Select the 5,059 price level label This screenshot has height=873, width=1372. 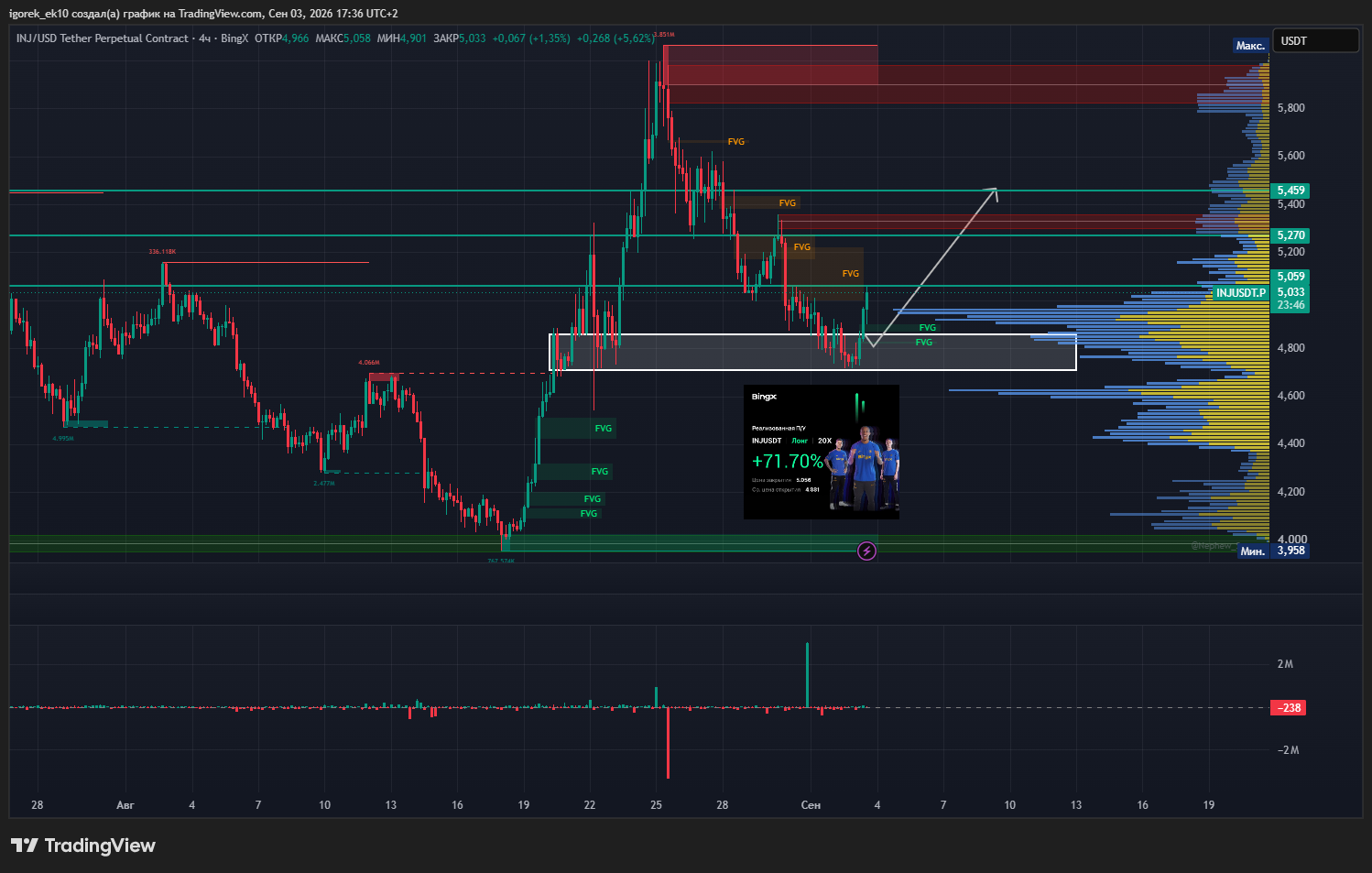[1290, 277]
